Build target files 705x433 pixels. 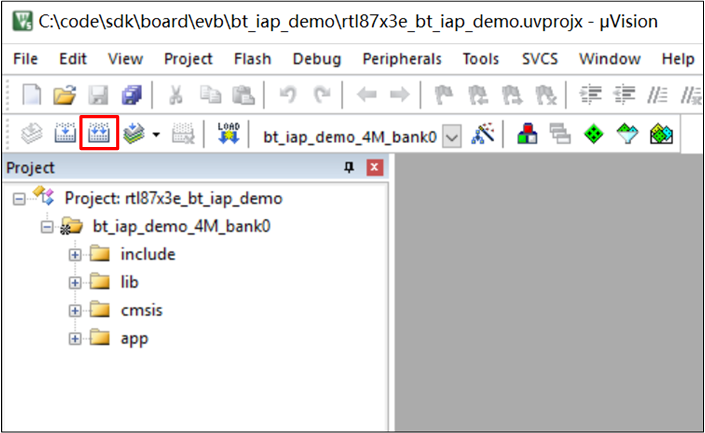(x=65, y=134)
